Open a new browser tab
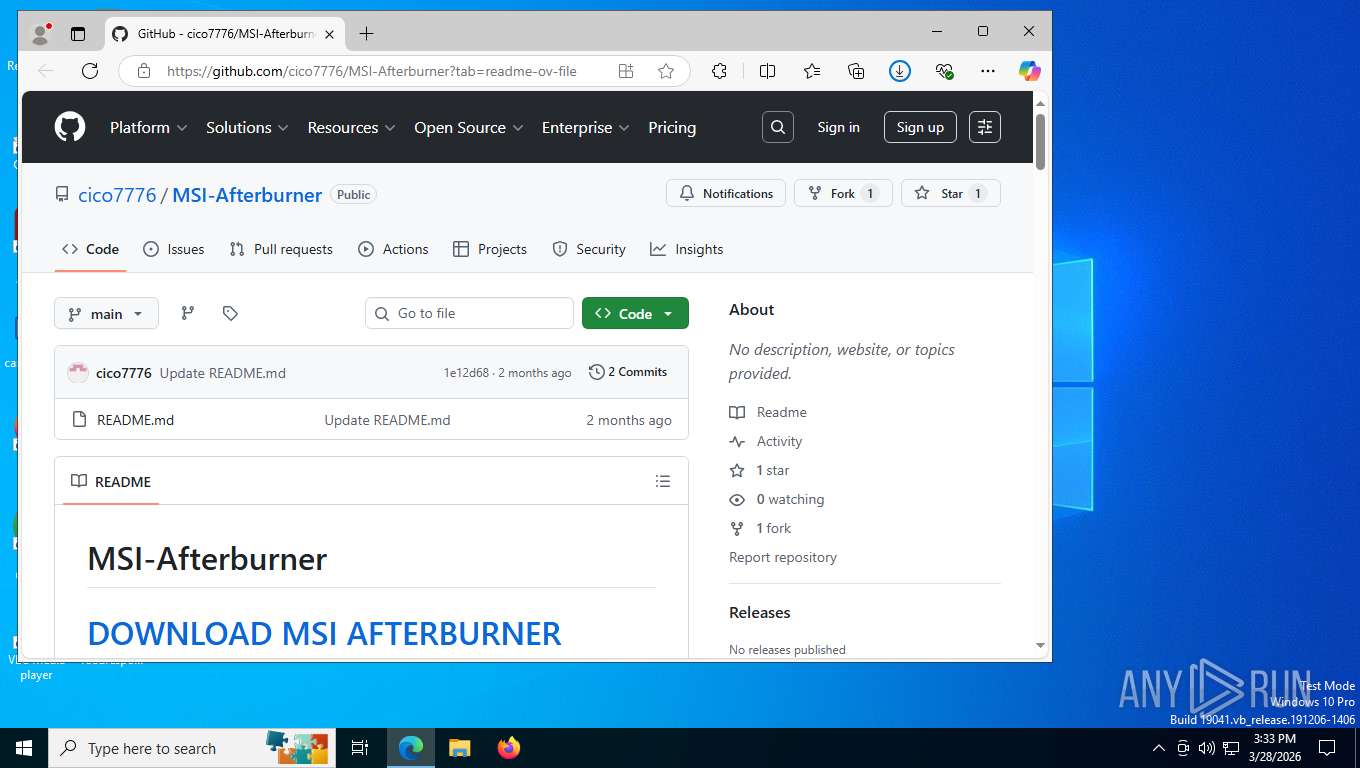The width and height of the screenshot is (1360, 768). 366,34
